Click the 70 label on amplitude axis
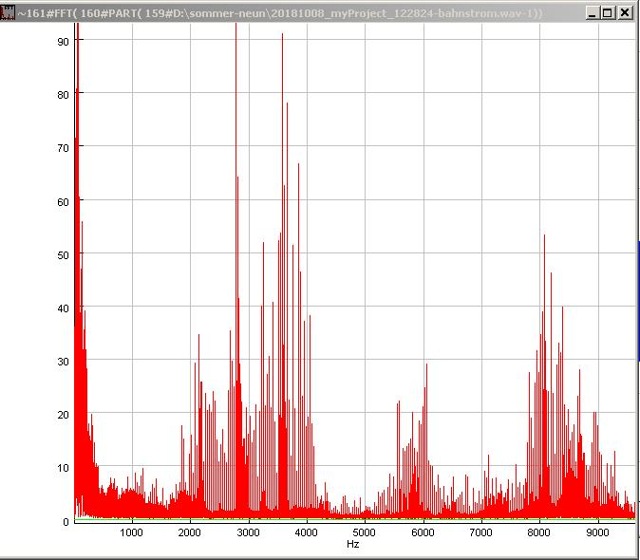The width and height of the screenshot is (640, 560). click(63, 148)
